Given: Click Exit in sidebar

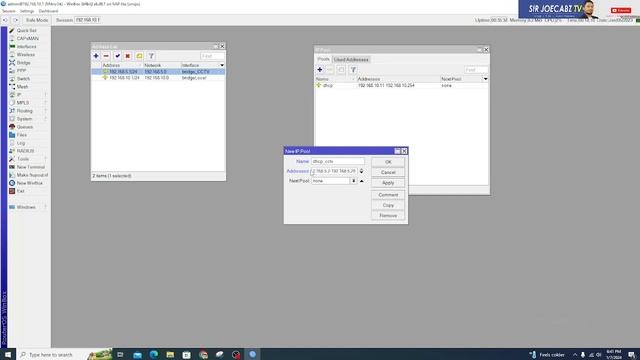Looking at the screenshot, I should click(20, 191).
